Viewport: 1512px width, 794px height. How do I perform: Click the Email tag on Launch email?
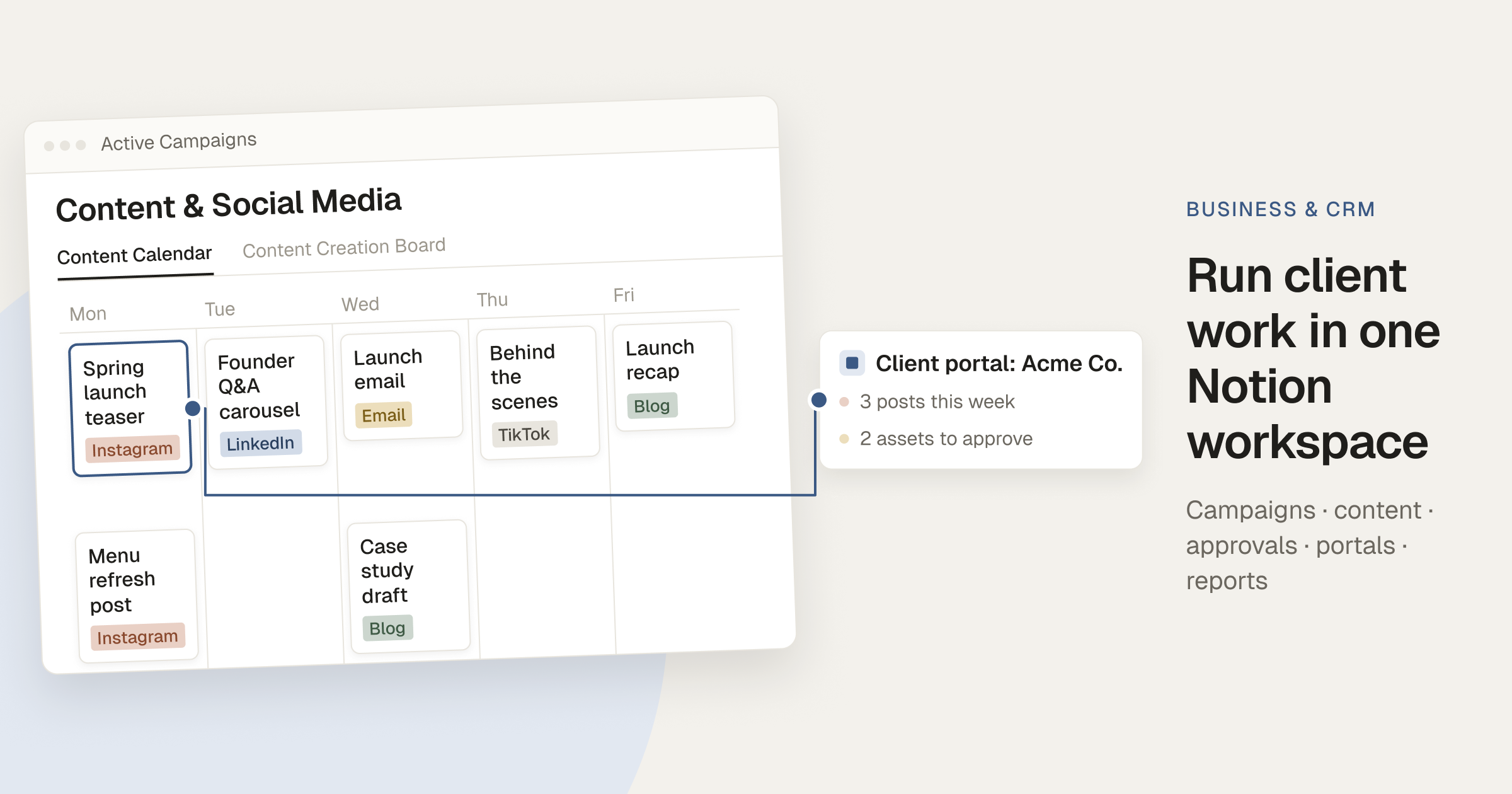tap(384, 415)
